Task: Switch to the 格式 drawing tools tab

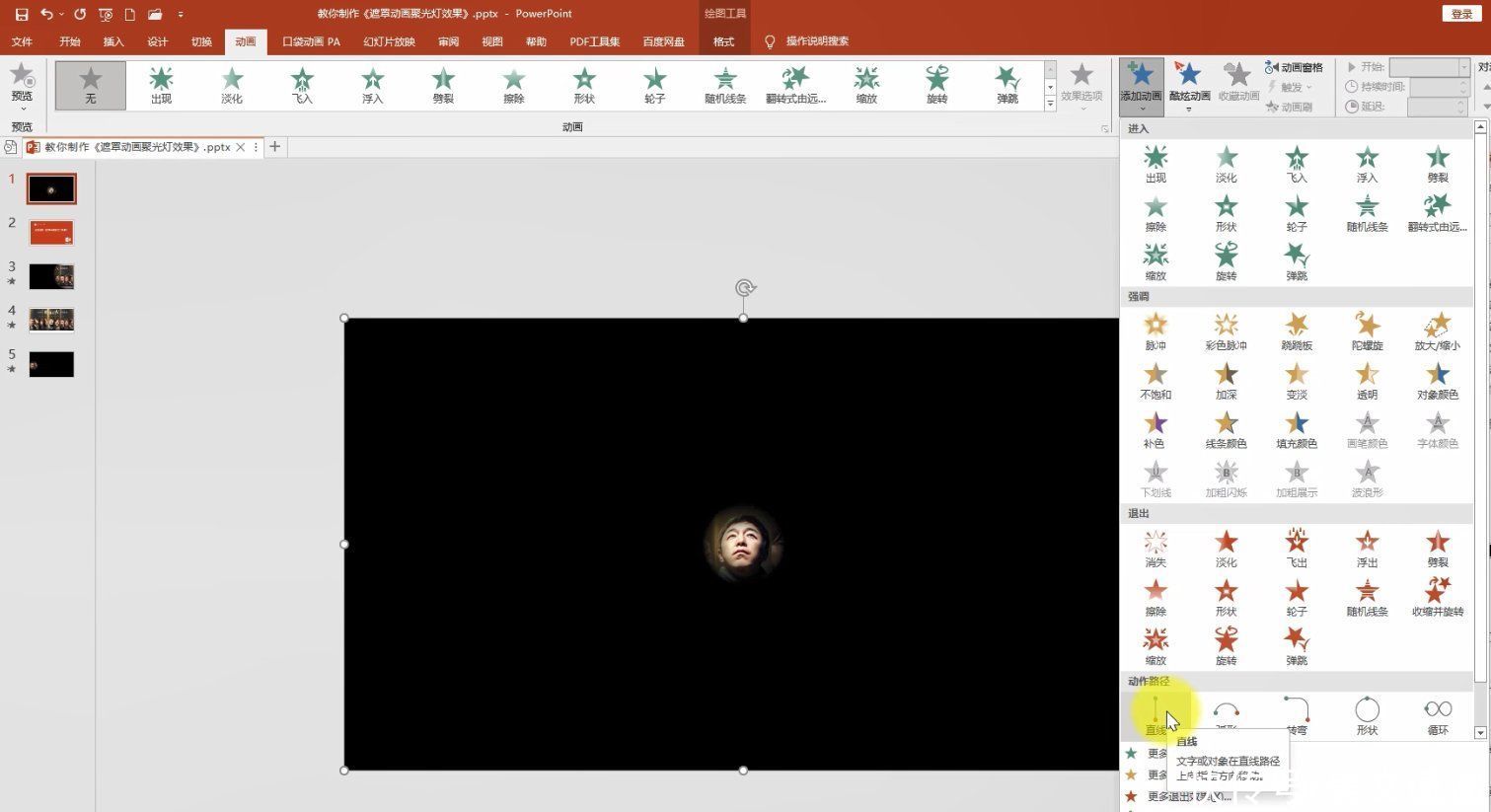Action: [723, 41]
